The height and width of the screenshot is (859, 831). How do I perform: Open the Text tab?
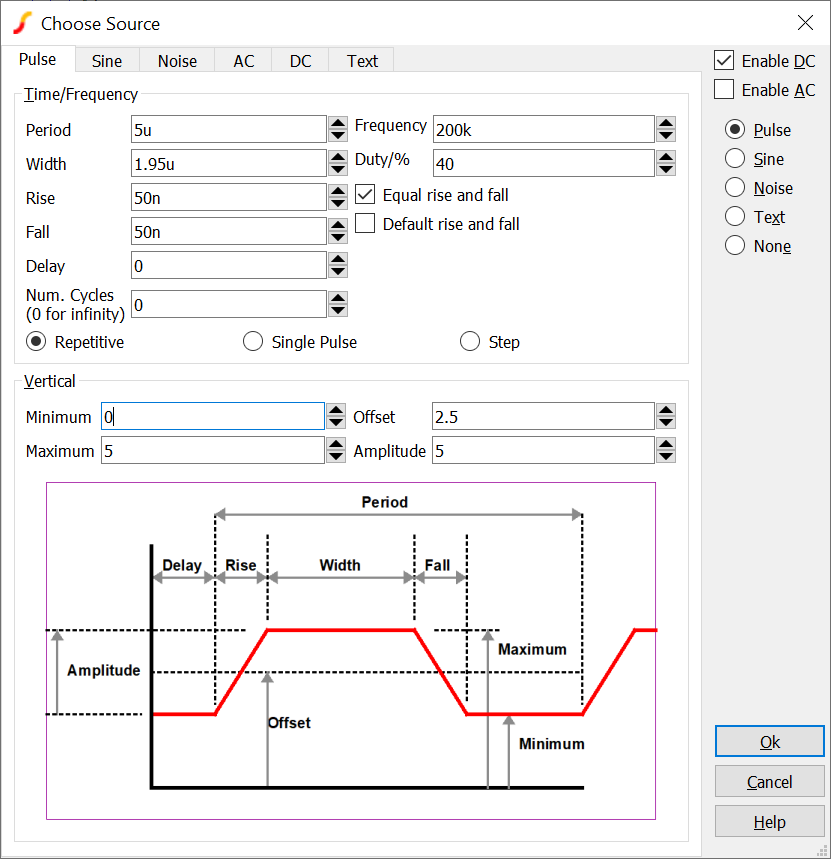point(362,61)
